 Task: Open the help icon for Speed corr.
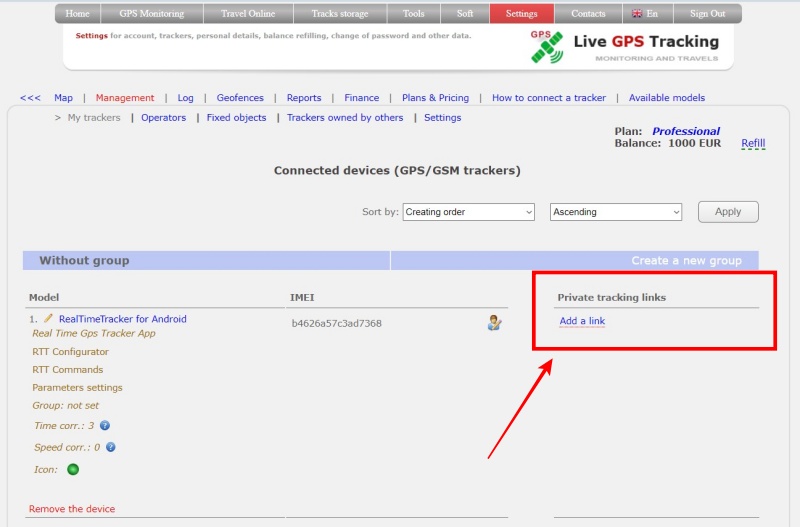click(111, 448)
